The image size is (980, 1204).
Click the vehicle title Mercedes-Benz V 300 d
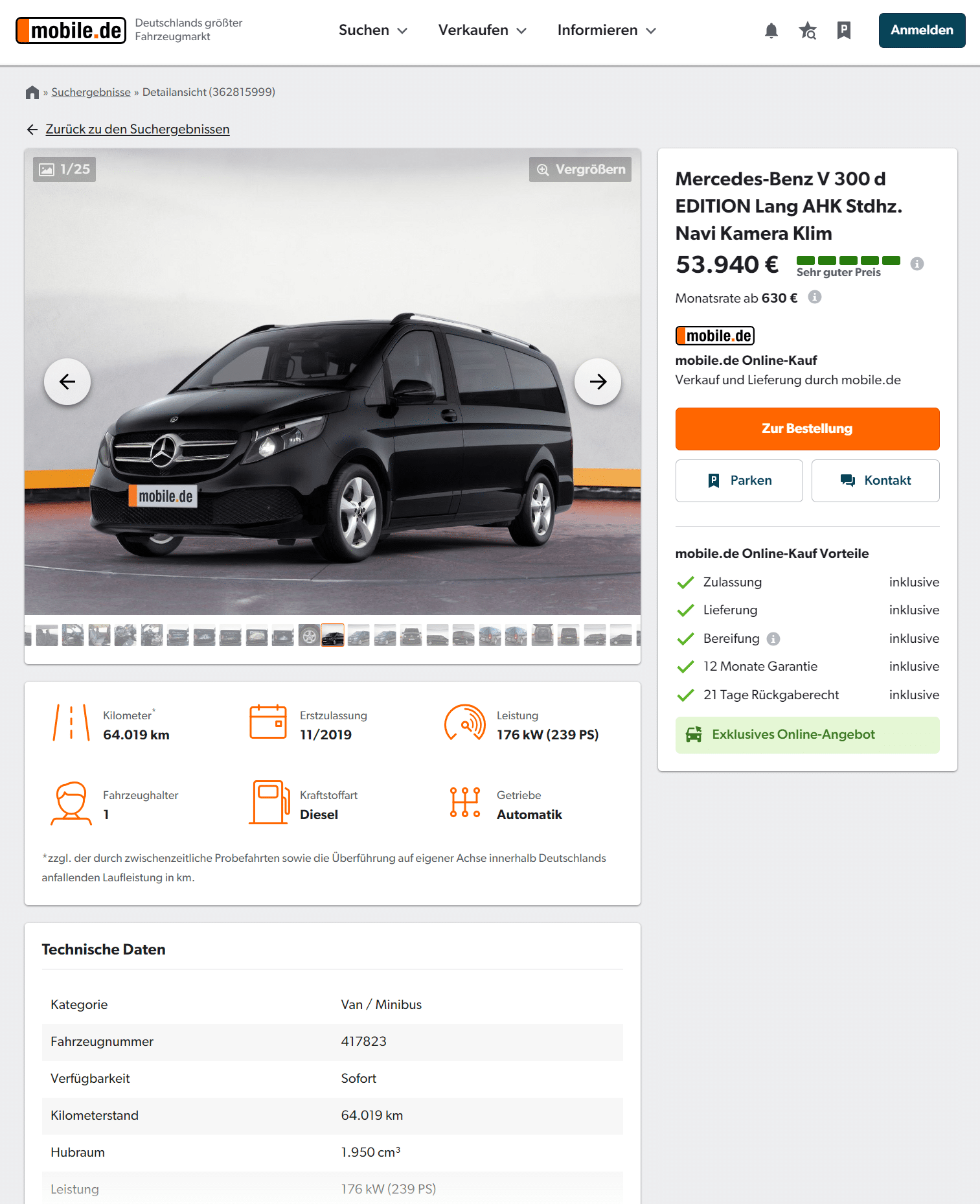pos(788,206)
